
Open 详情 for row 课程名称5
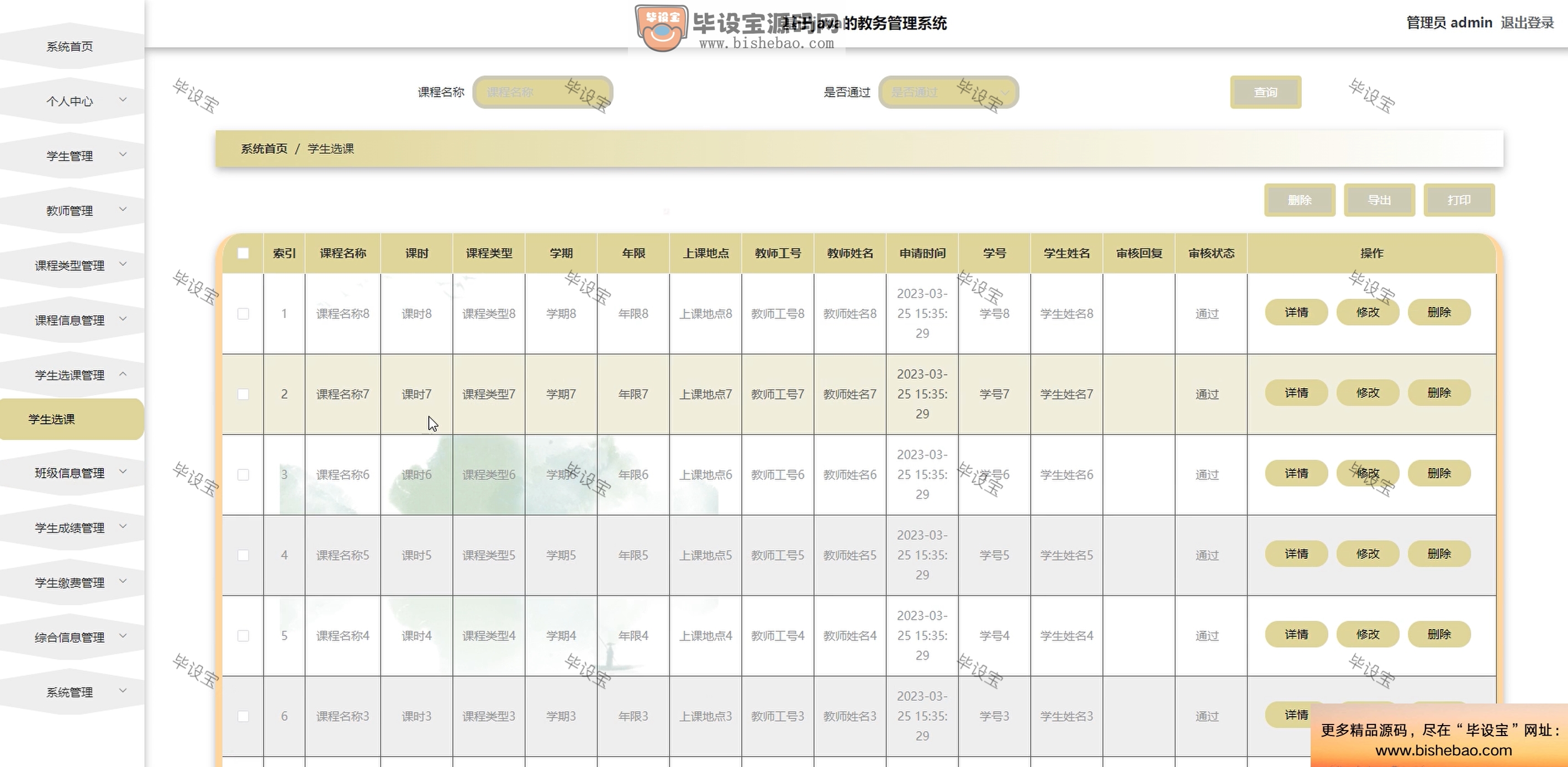1296,554
